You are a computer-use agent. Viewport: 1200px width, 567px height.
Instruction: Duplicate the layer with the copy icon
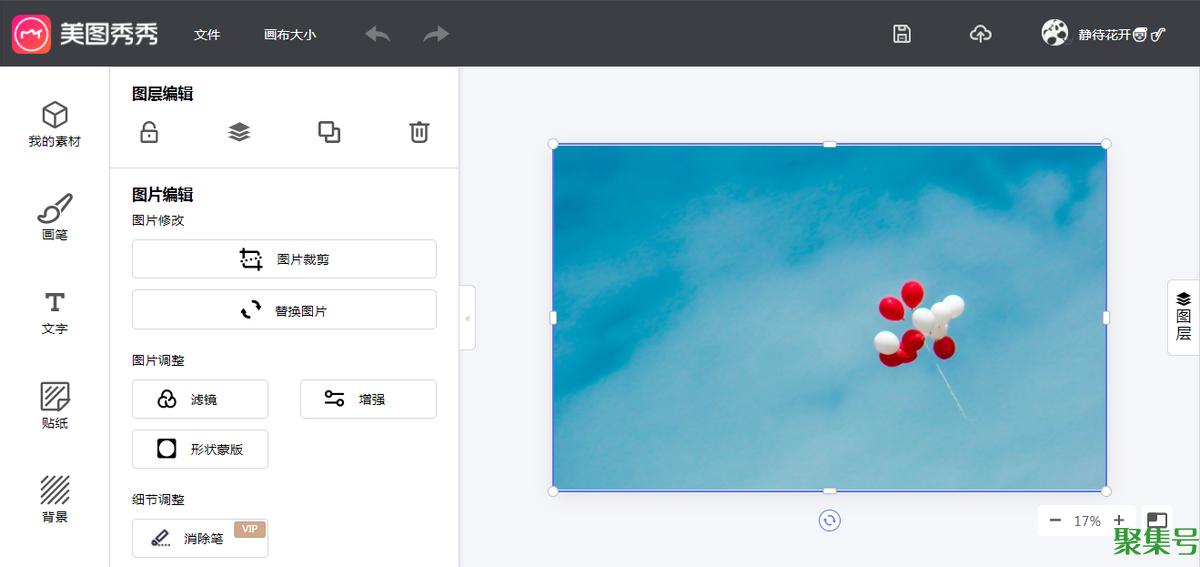tap(329, 132)
